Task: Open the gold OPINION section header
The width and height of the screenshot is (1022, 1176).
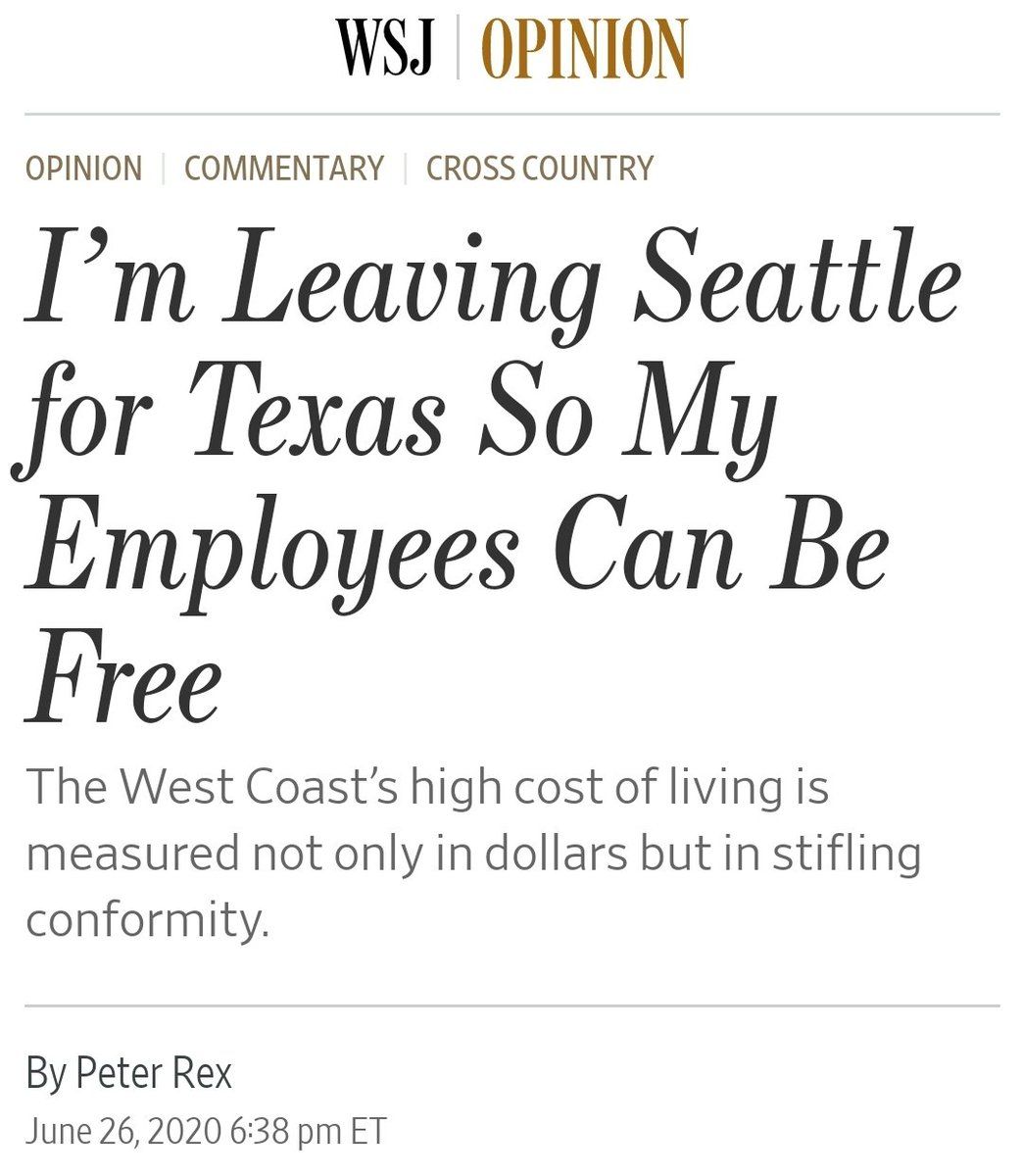Action: point(585,48)
